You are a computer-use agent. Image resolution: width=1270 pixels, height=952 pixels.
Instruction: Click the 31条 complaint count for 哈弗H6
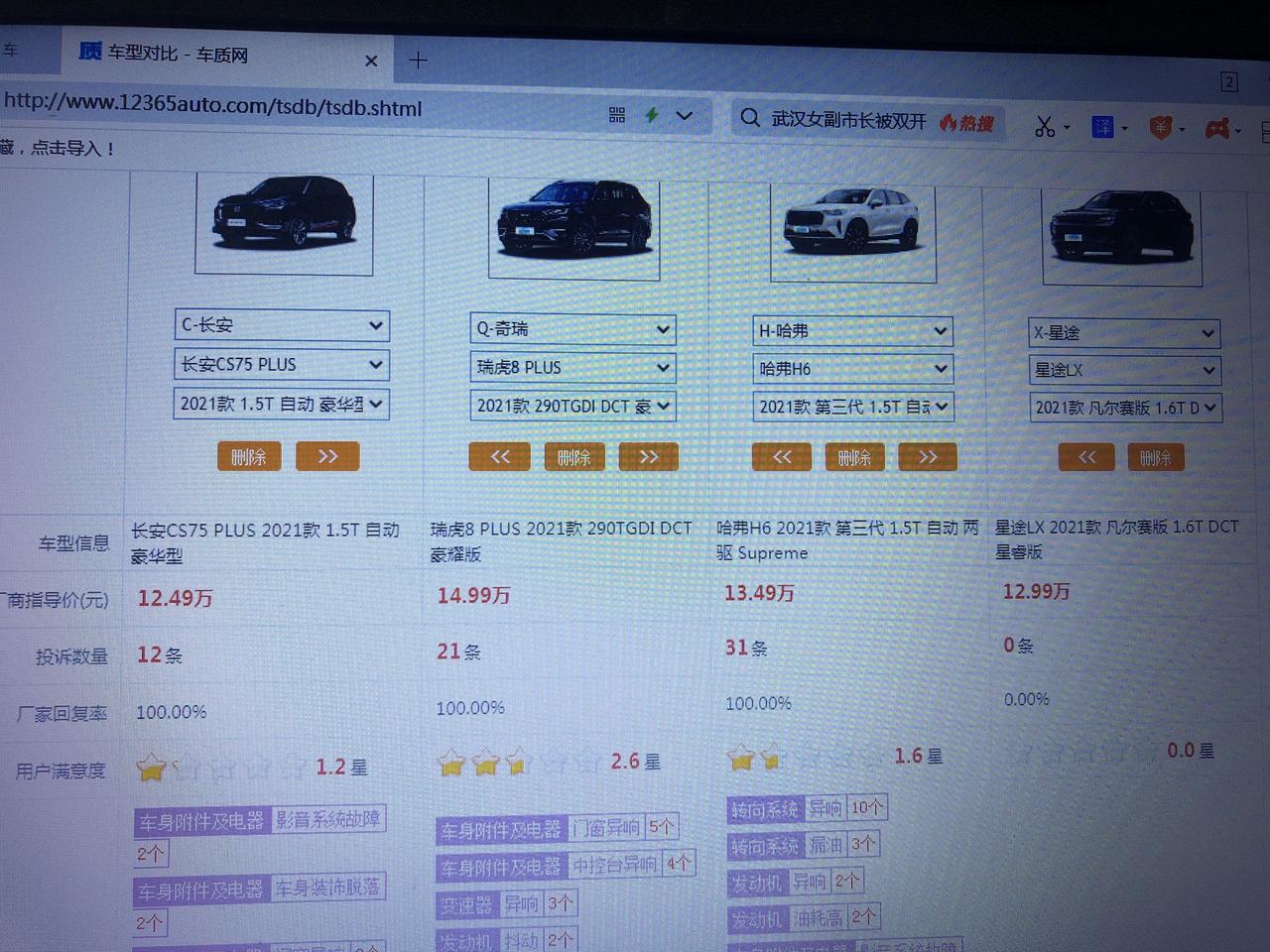(x=746, y=648)
